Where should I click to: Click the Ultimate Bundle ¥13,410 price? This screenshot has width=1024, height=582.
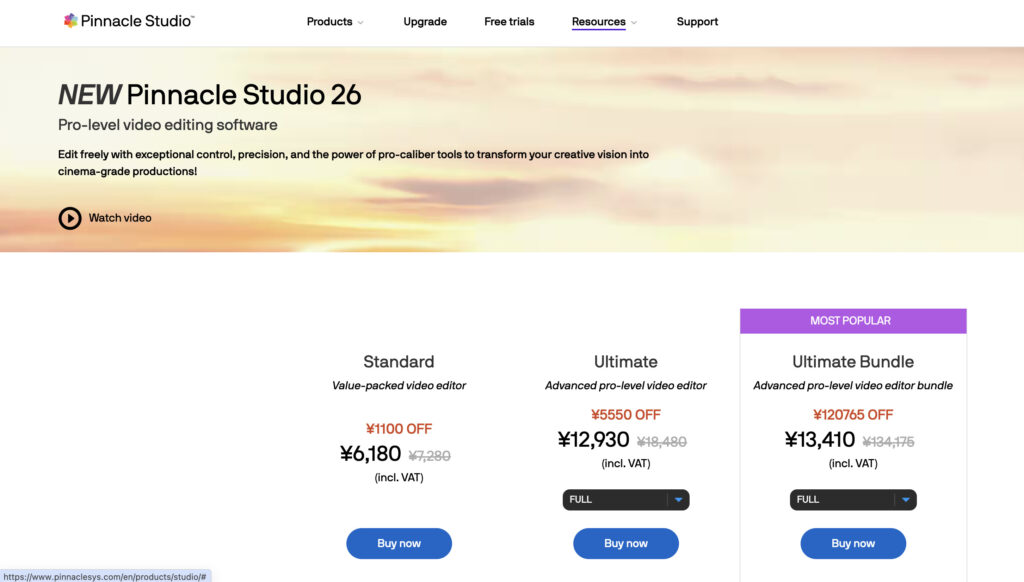coord(820,440)
